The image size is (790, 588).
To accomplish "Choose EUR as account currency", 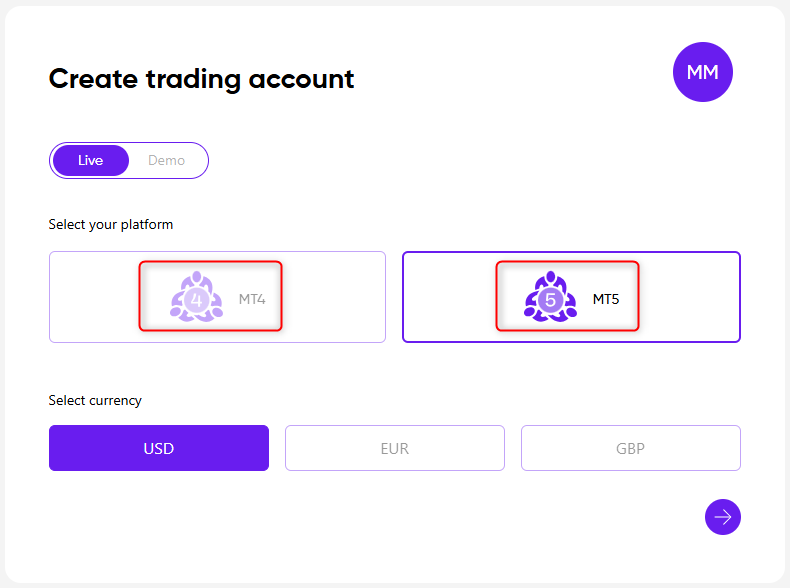I will pos(394,448).
